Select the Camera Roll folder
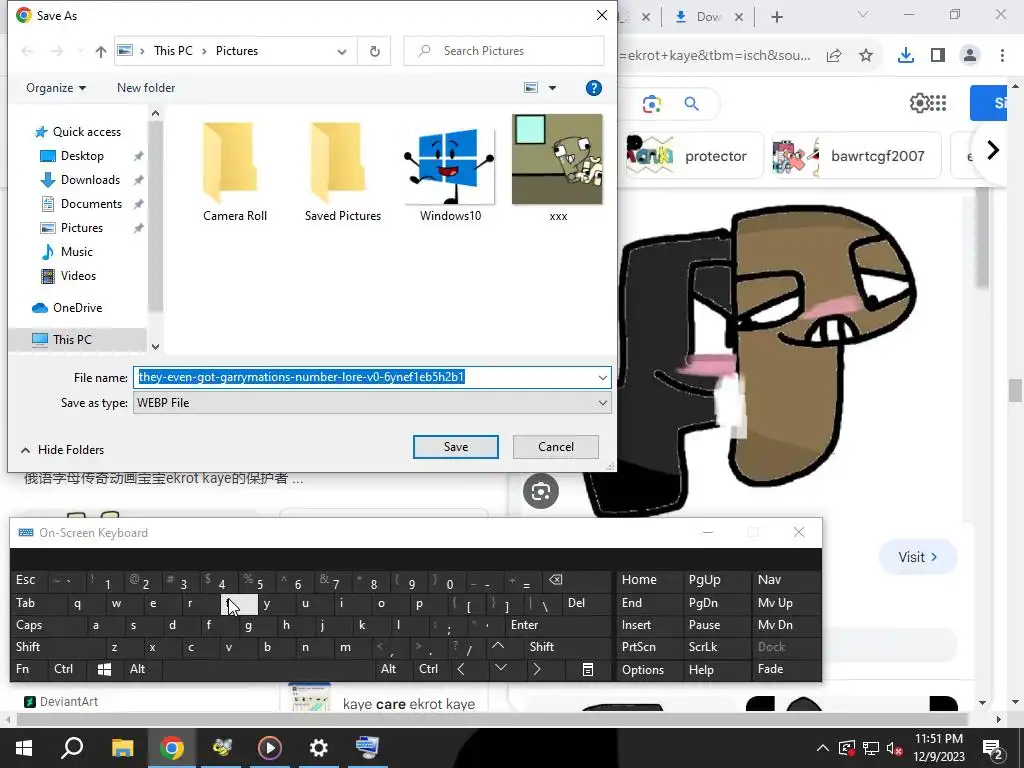1024x768 pixels. pyautogui.click(x=234, y=172)
